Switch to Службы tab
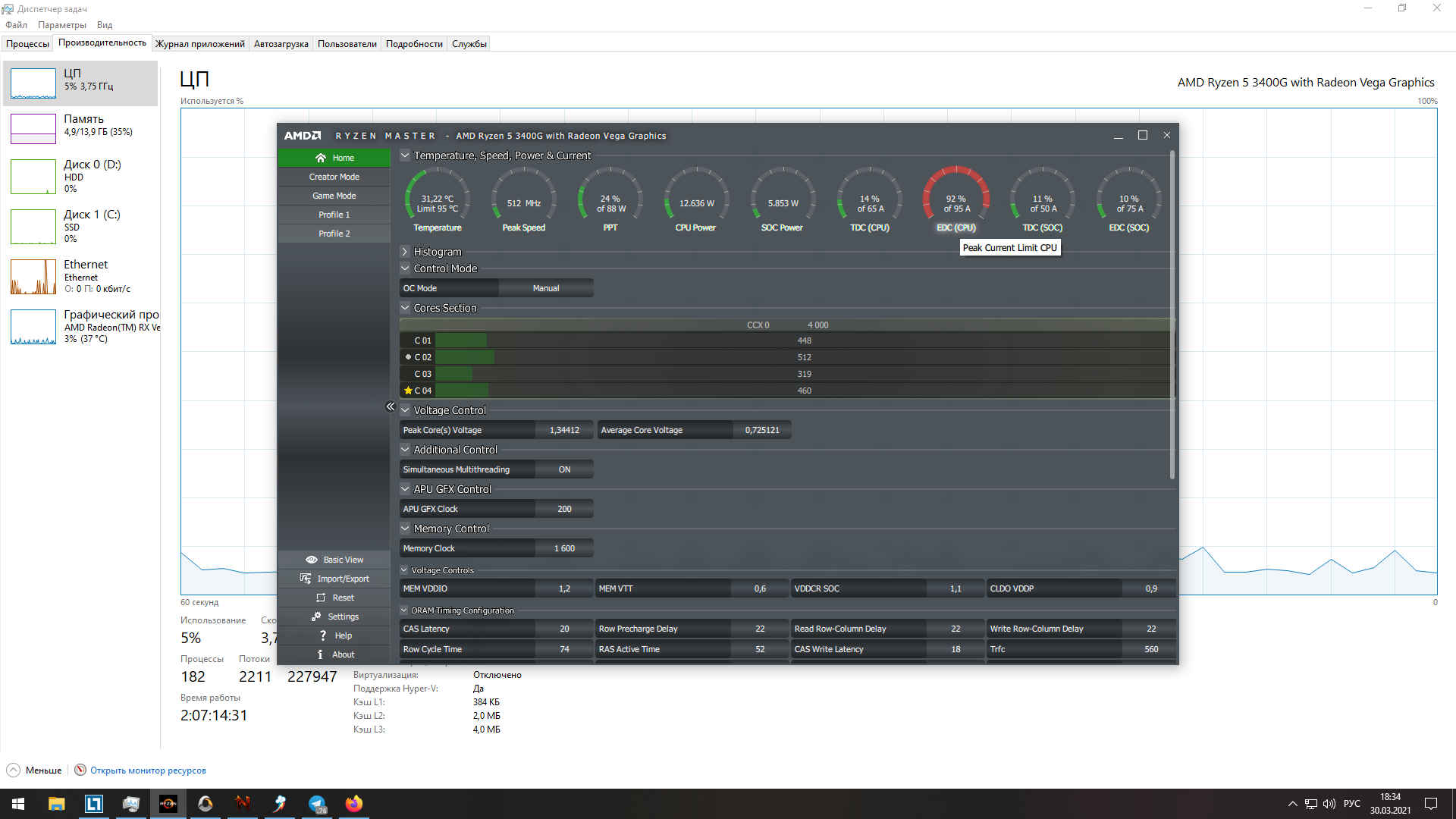Image resolution: width=1456 pixels, height=819 pixels. [469, 44]
